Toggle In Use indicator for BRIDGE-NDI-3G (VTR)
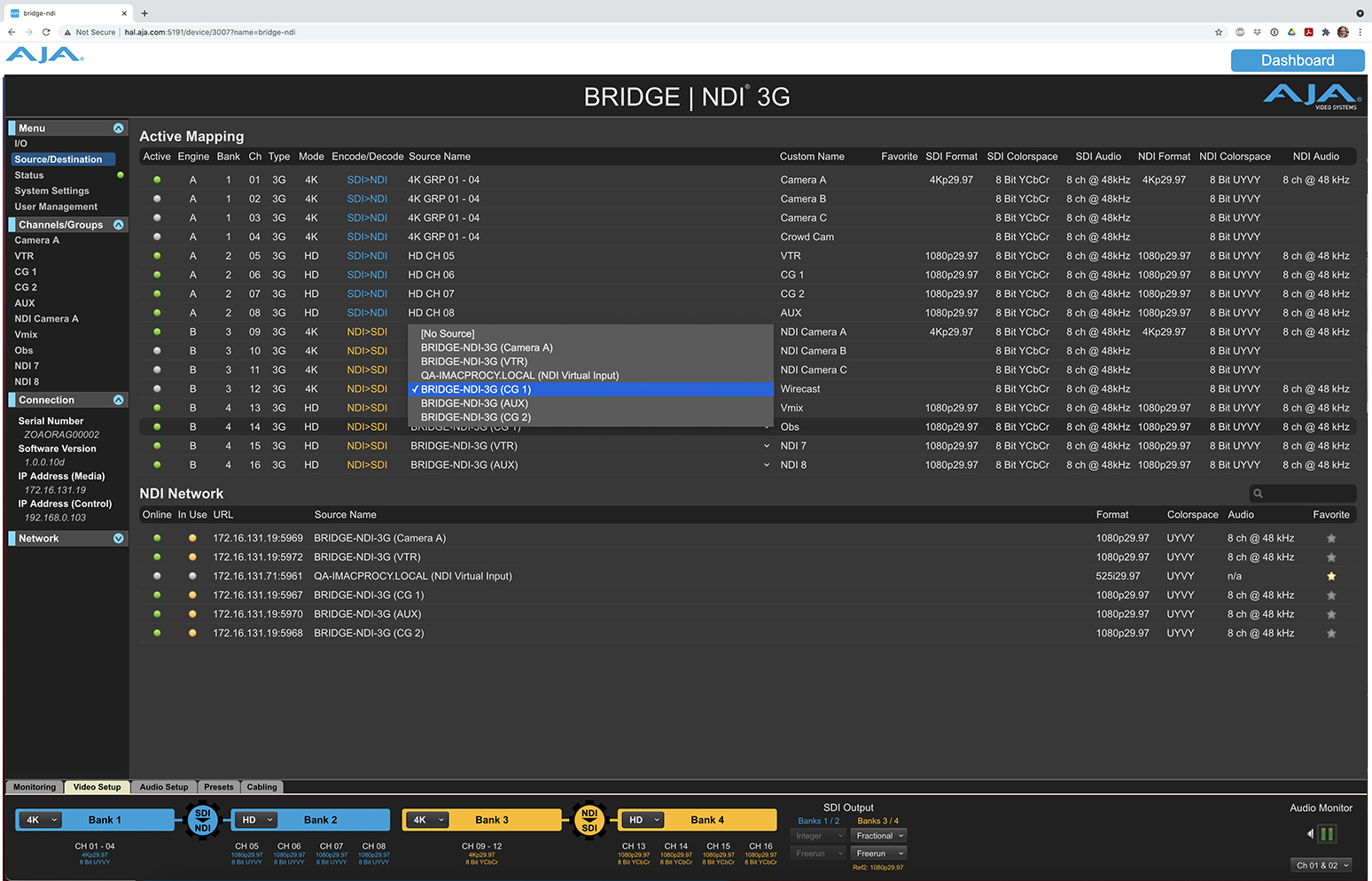 (192, 557)
